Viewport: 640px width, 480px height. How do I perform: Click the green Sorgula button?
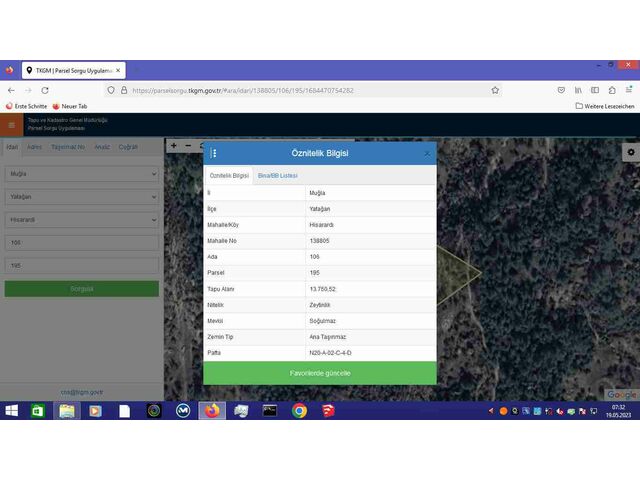81,288
